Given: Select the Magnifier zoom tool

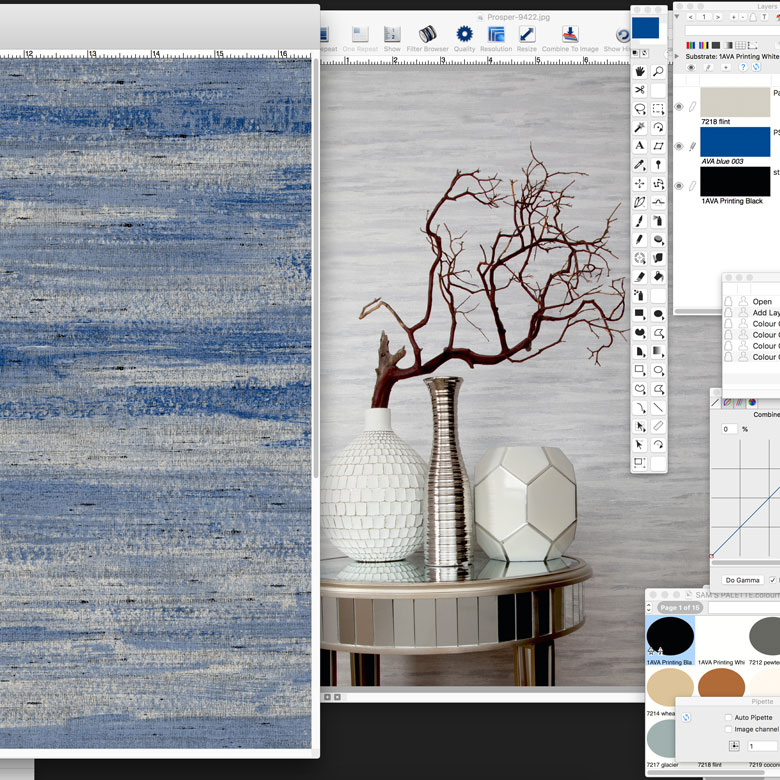Looking at the screenshot, I should (658, 72).
